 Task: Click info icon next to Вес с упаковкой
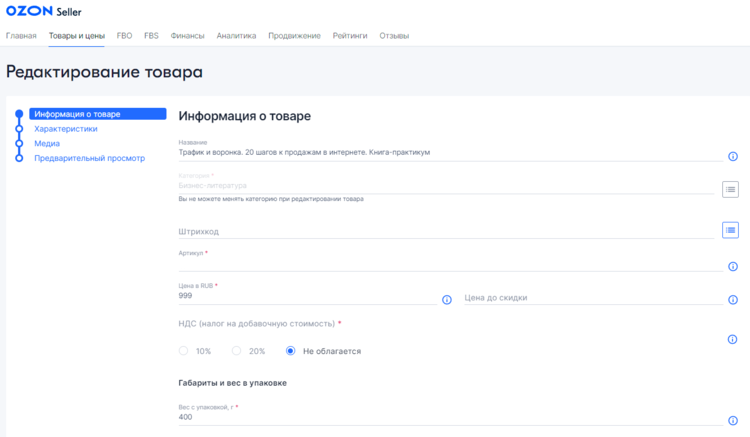pyautogui.click(x=732, y=421)
